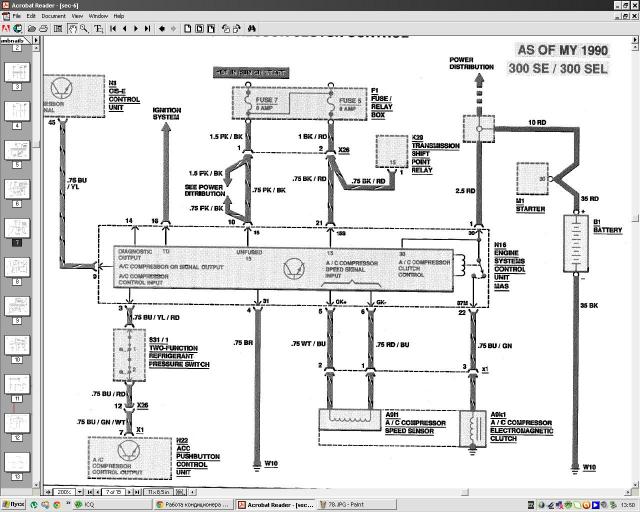Select the Hand tool
640x512 pixels.
click(72, 29)
